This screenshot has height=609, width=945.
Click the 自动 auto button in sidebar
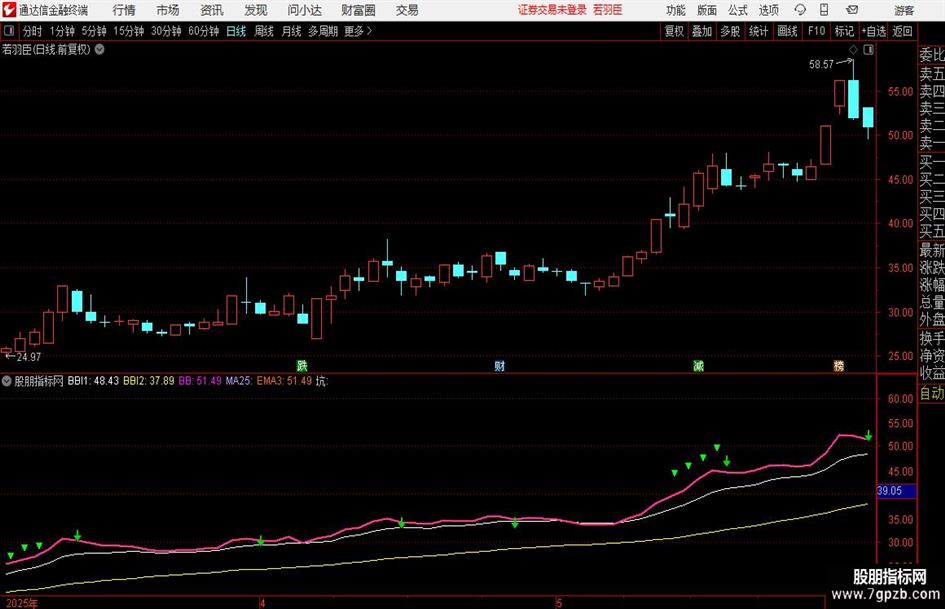tap(932, 393)
